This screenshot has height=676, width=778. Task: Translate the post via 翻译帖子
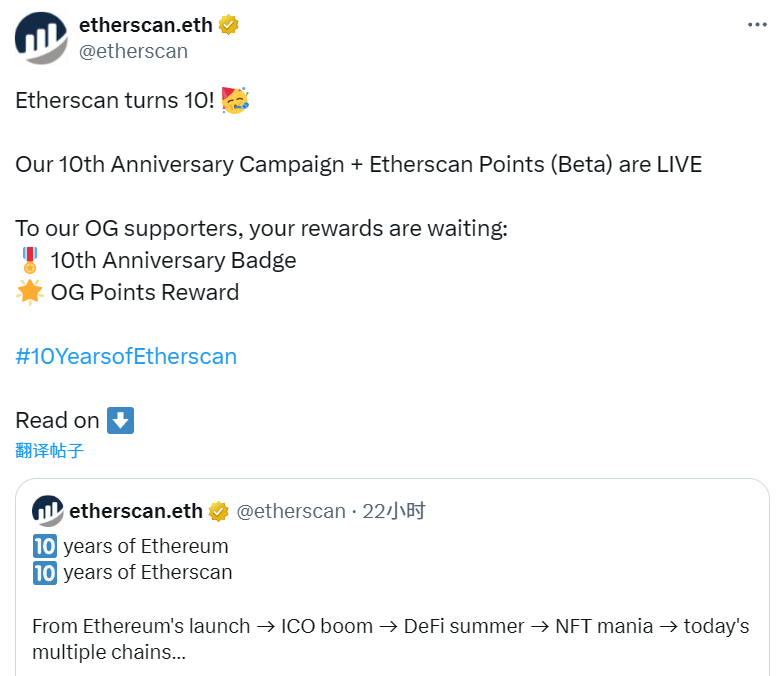(x=50, y=451)
